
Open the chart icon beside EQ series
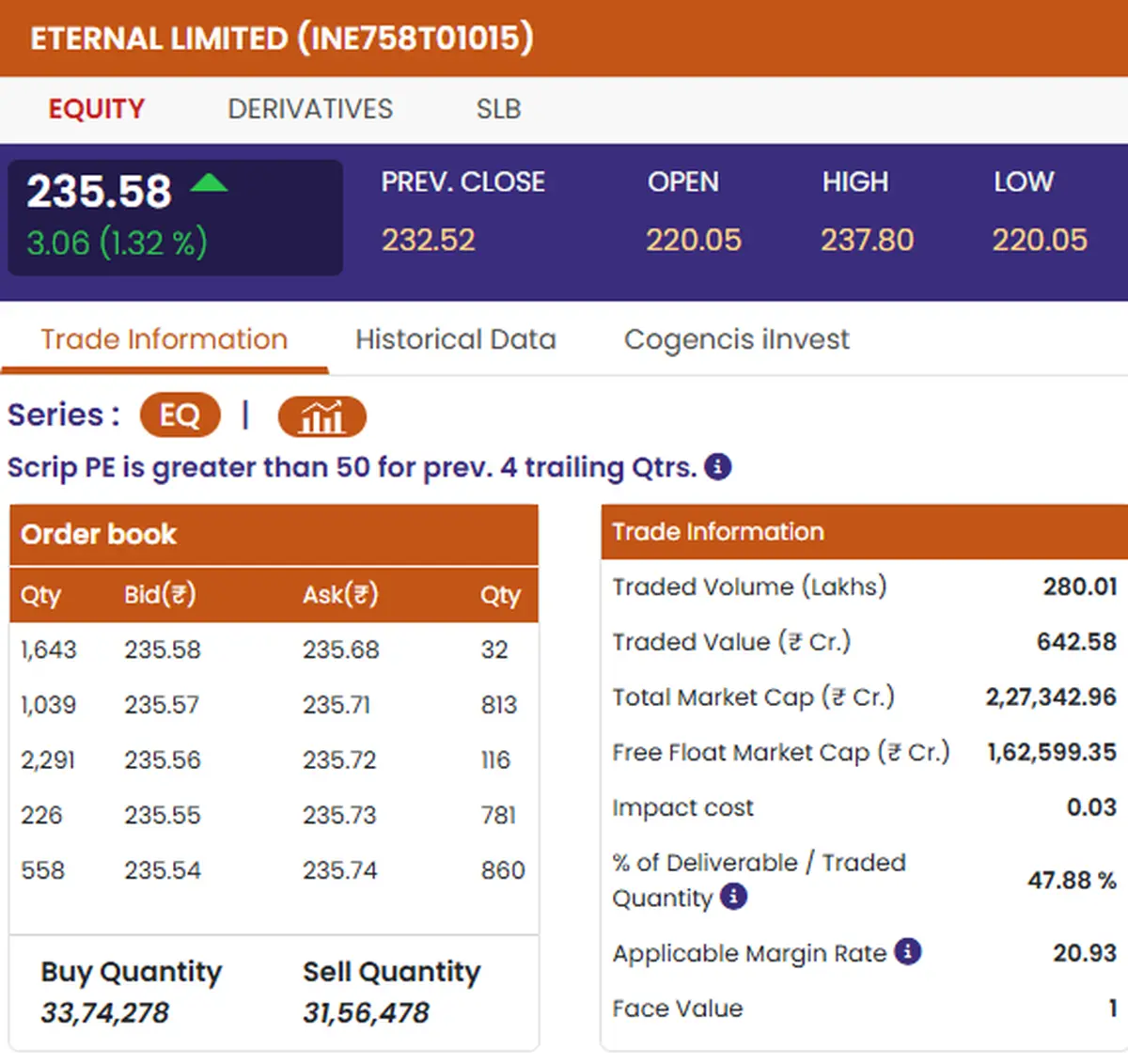321,416
